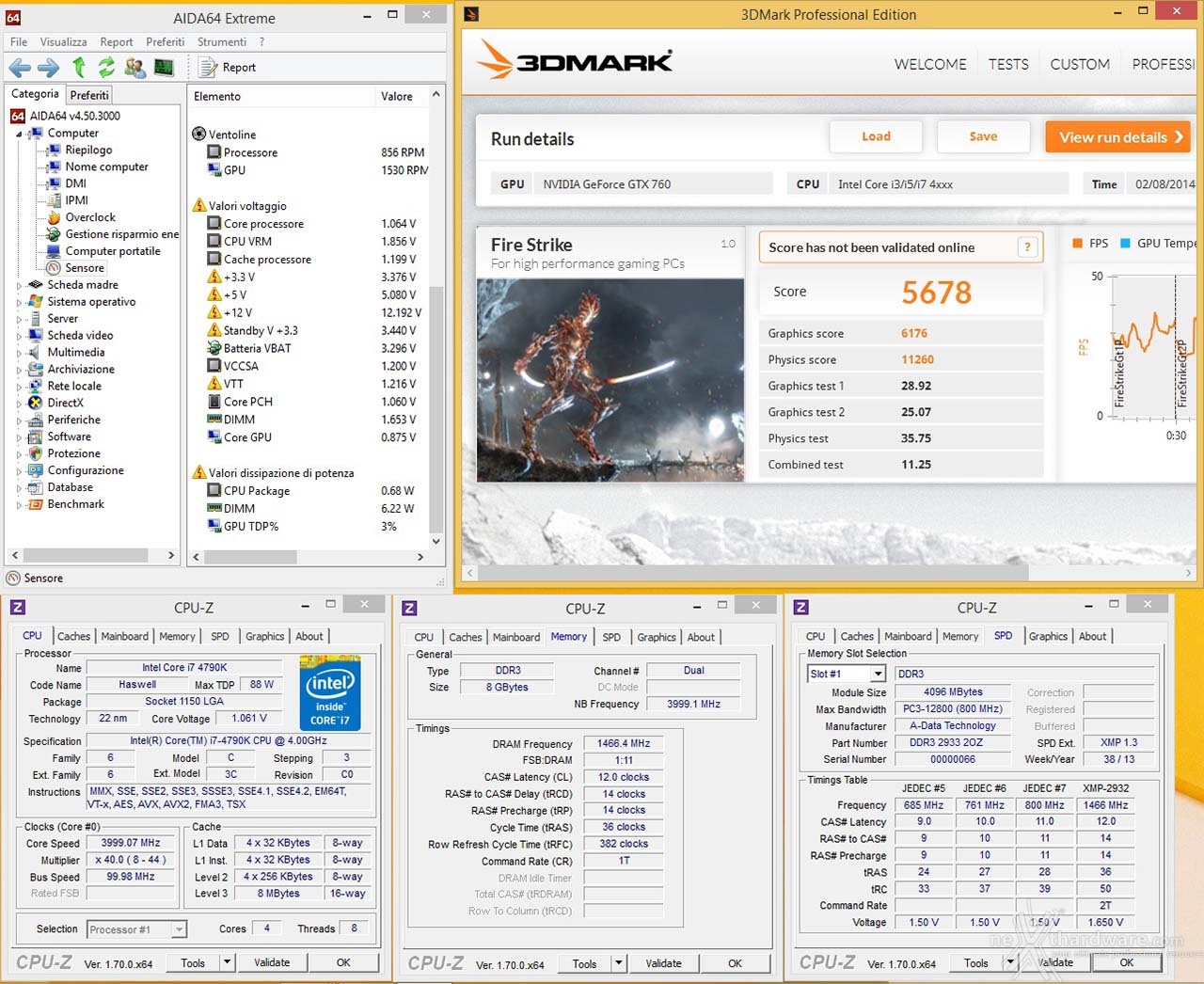Click the Tools dropdown arrow in the first CPU-Z window

pos(227,962)
